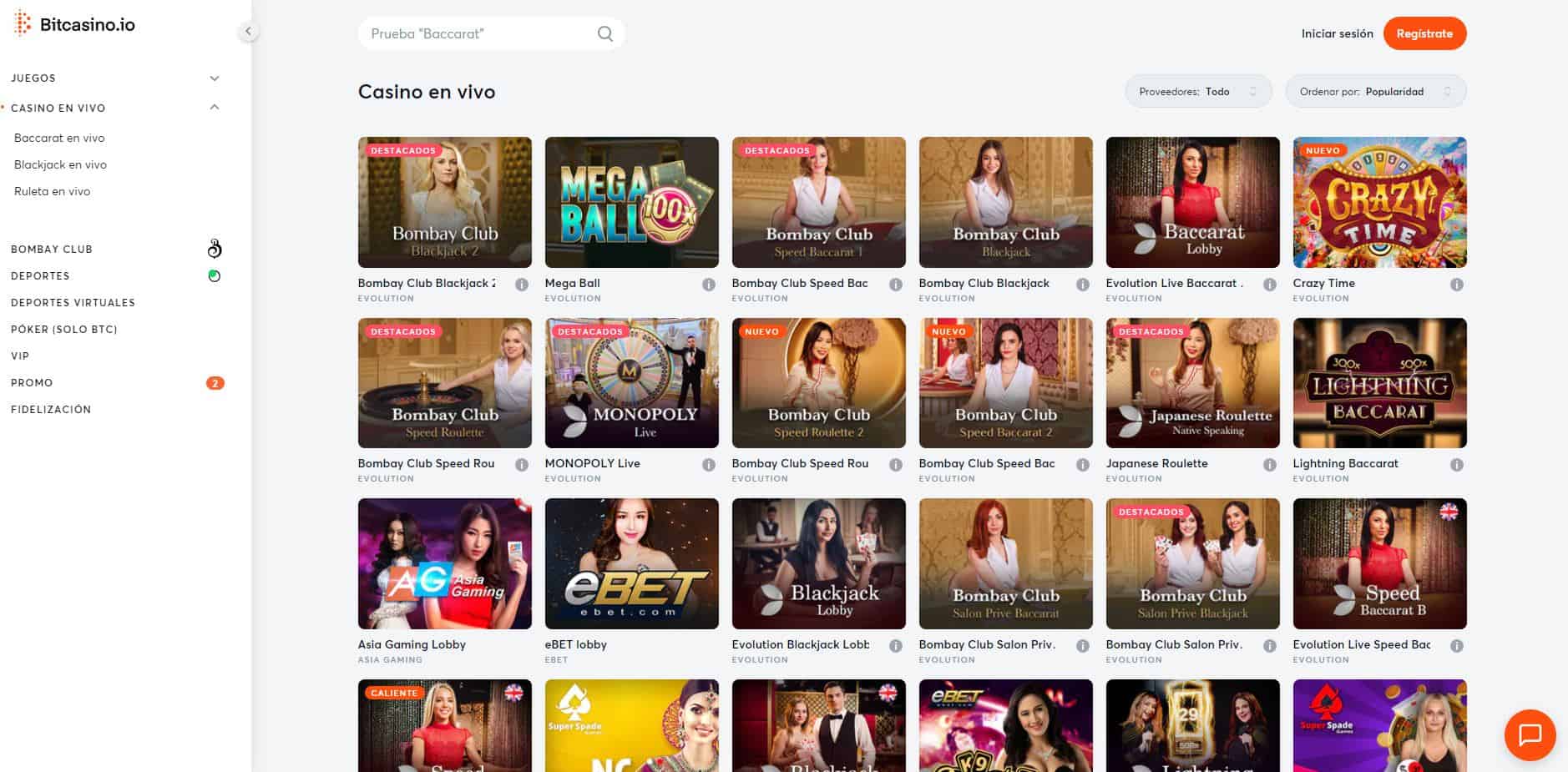
Task: Open Bombay Club Salon Privé Baccarat thumbnail
Action: pos(1005,563)
